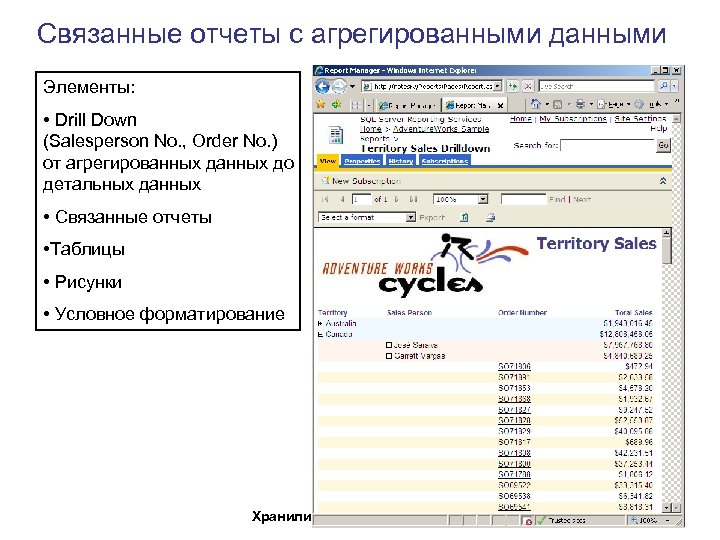Screen dimensions: 720x540
Task: Expand the Australia territory row
Action: 320,323
